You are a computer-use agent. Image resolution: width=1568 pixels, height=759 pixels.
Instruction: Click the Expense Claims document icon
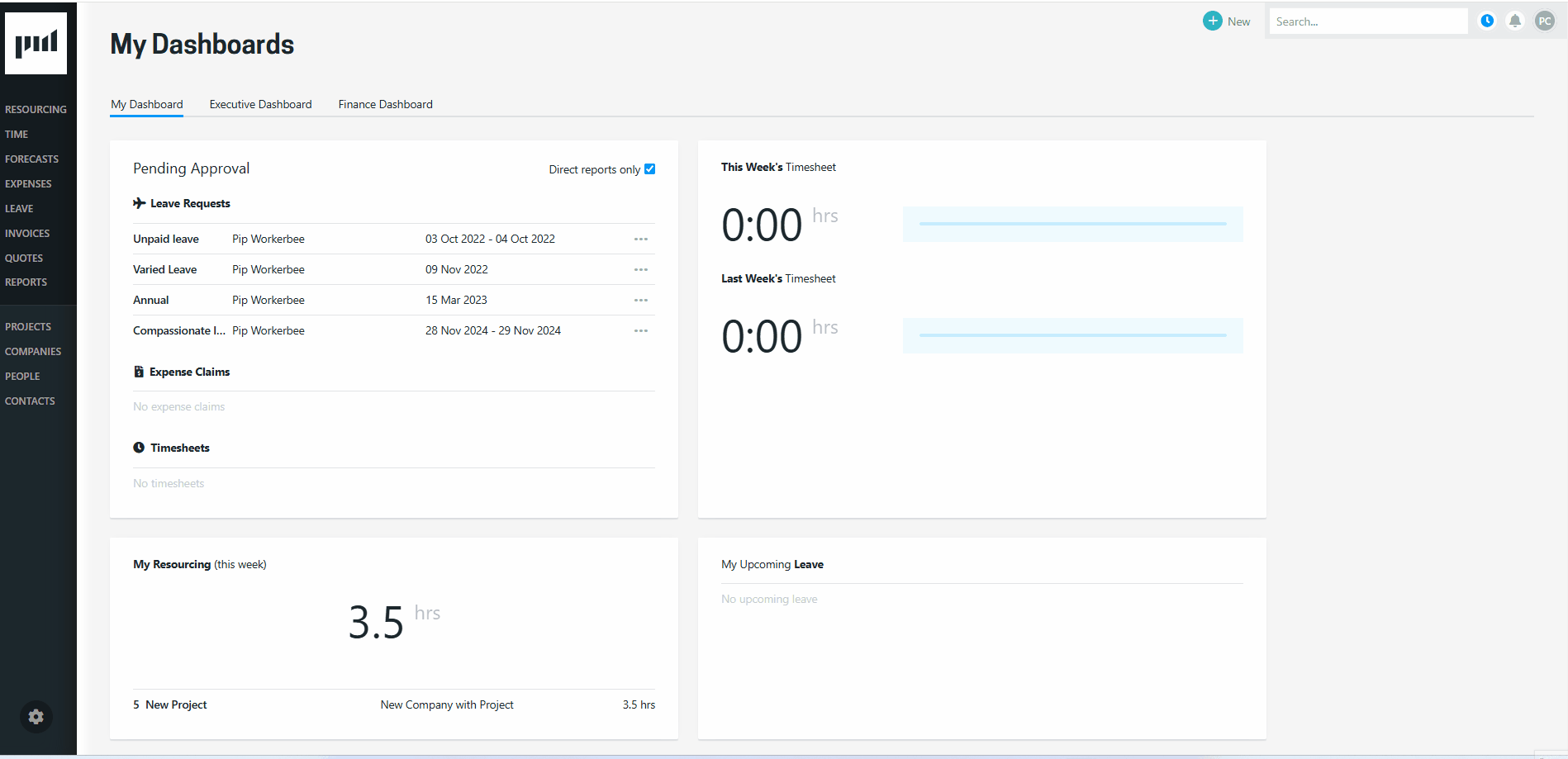point(139,371)
